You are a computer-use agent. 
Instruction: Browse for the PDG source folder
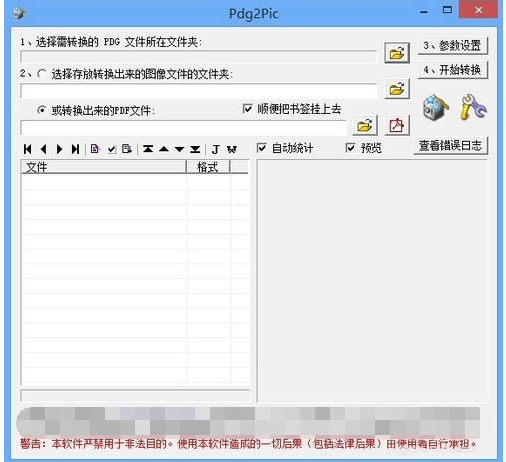coord(397,53)
